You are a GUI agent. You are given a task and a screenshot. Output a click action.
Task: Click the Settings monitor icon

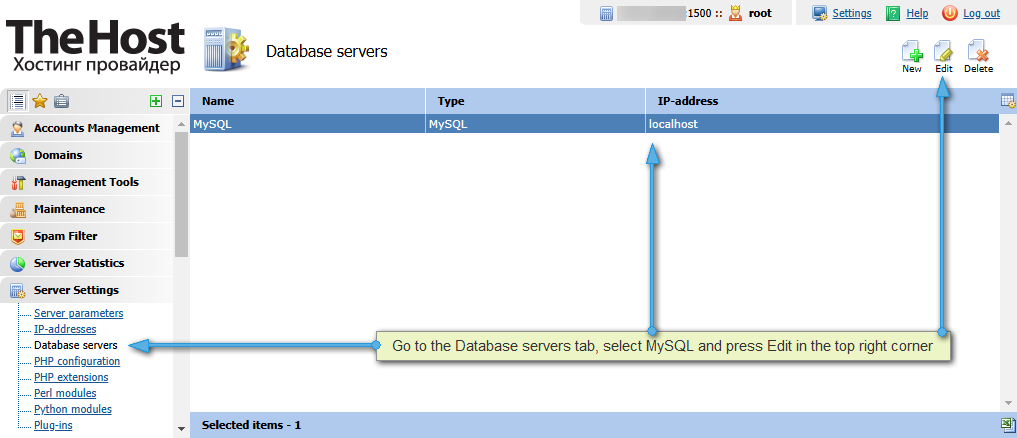[820, 13]
